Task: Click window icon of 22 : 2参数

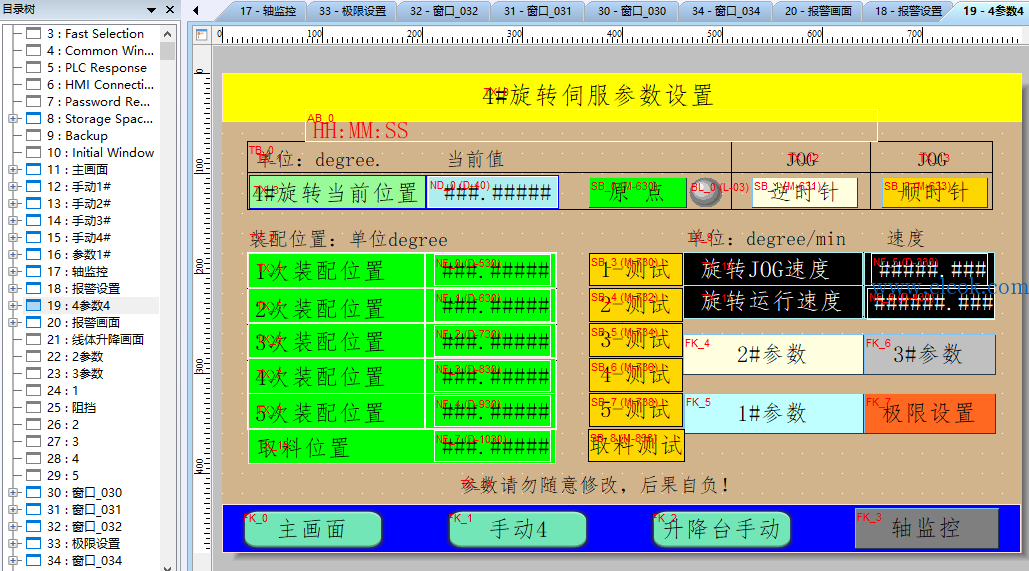Action: (x=33, y=356)
